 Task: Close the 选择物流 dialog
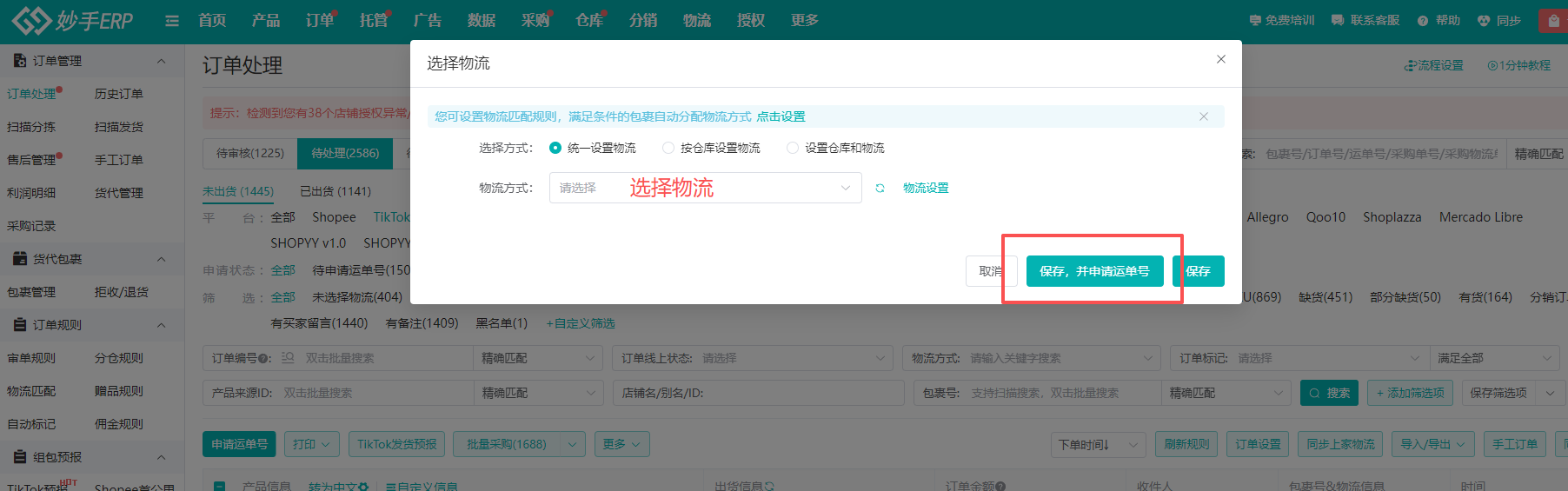coord(1220,59)
